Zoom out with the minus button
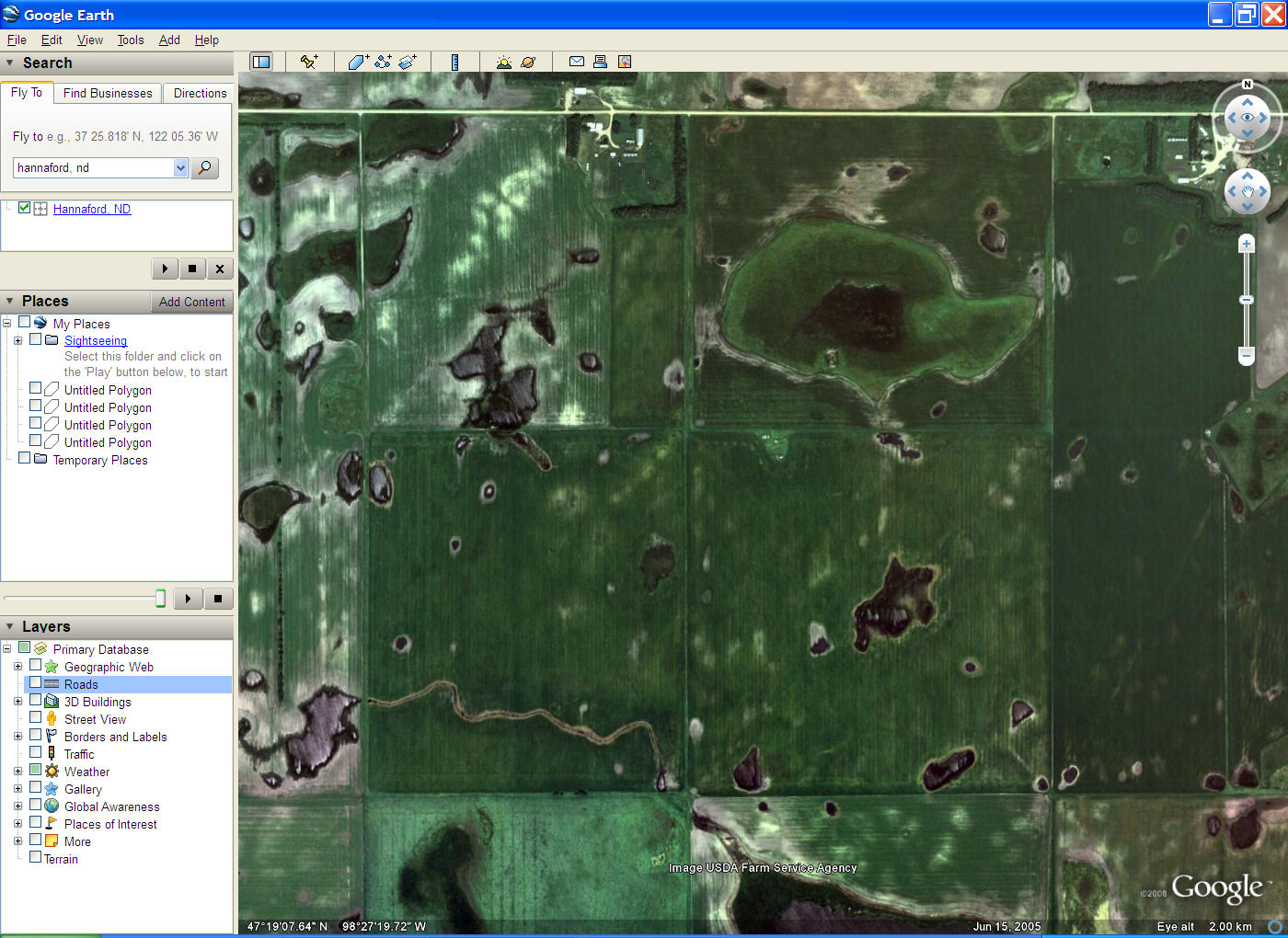Screen dimensions: 1288x938 [1247, 355]
